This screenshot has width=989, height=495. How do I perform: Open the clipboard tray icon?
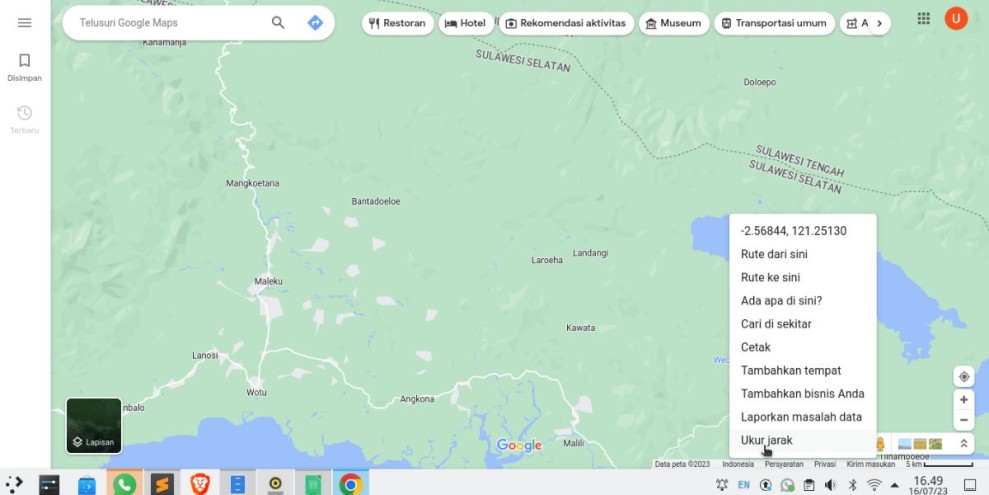809,484
